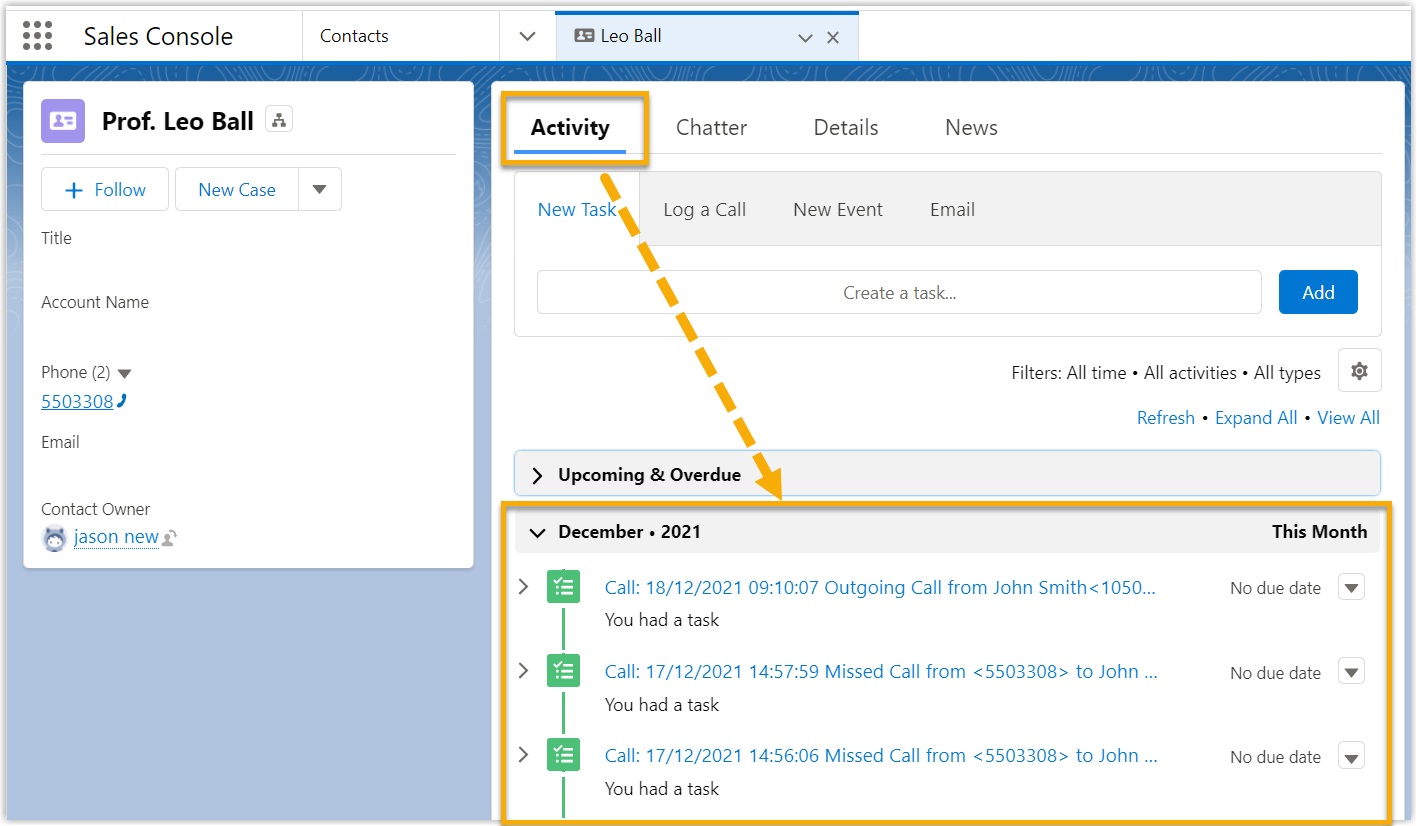Open actions menu for the 18/12/2021 outgoing call
The height and width of the screenshot is (826, 1417).
click(1351, 588)
